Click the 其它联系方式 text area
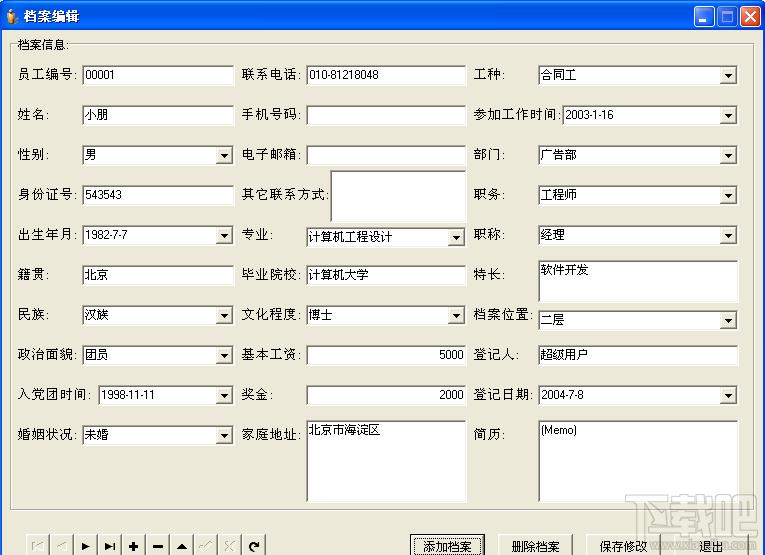Viewport: 765px width, 555px height. [x=398, y=196]
